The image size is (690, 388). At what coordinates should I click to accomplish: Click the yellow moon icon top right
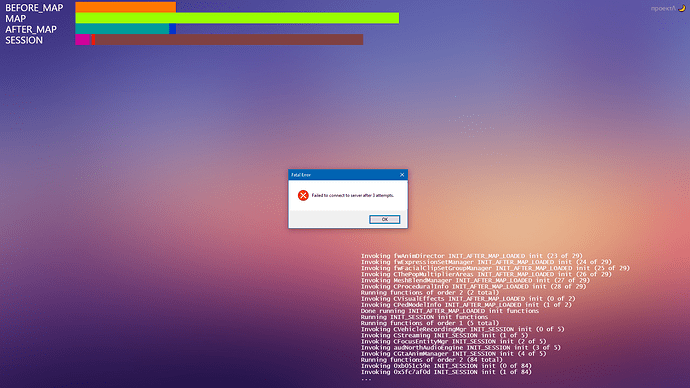(x=682, y=8)
